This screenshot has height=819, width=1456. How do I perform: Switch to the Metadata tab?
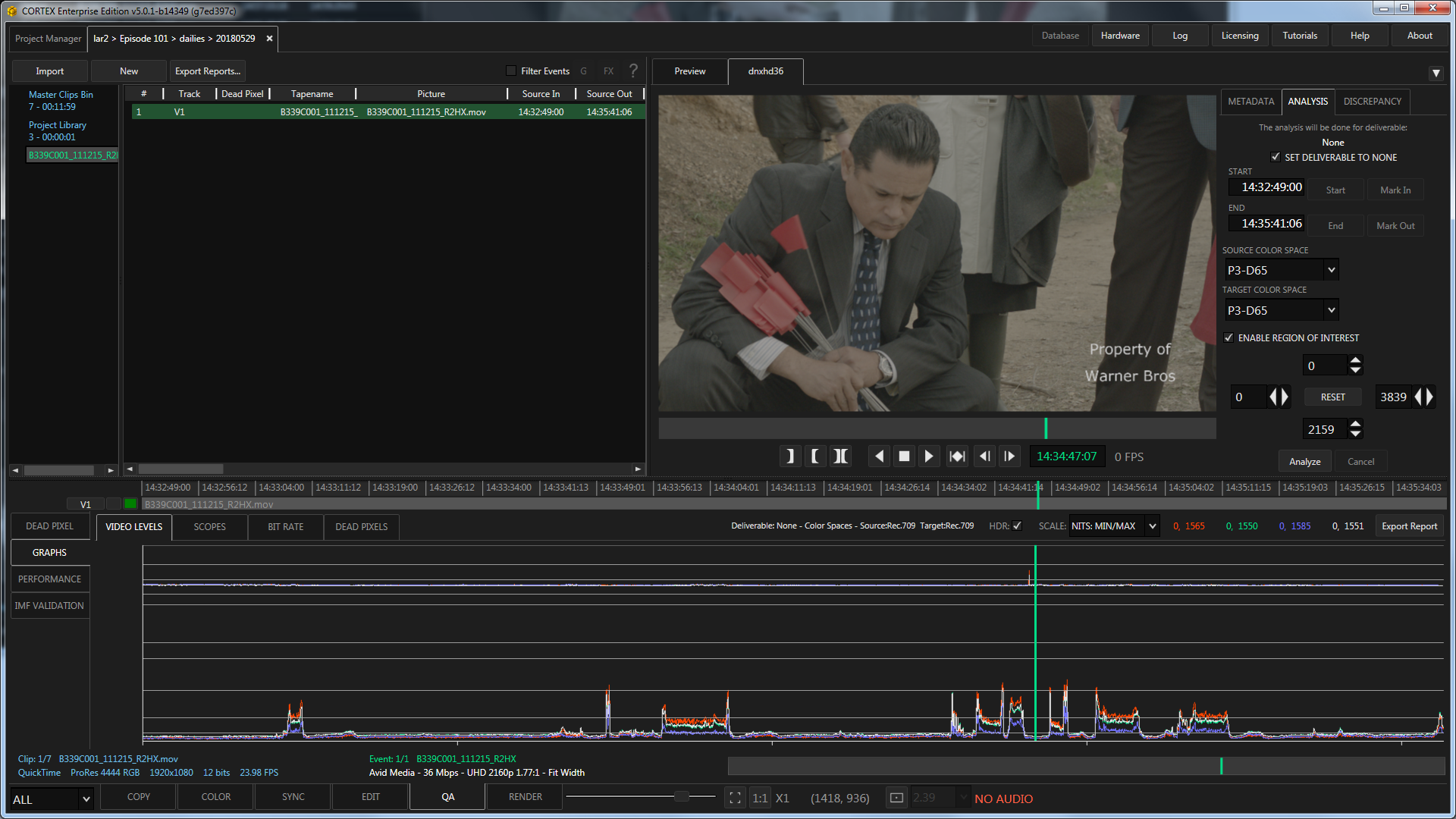[1250, 101]
